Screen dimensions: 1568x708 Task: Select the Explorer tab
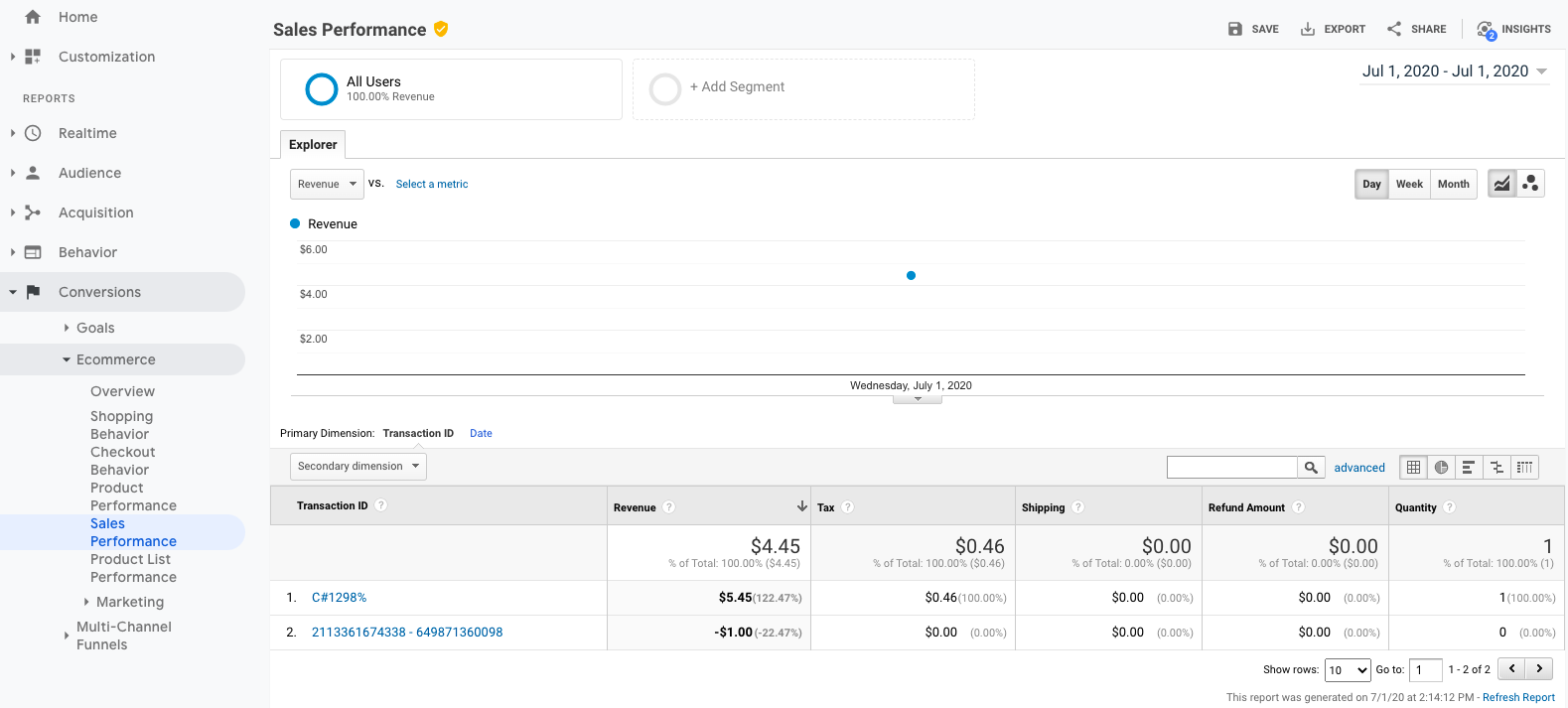pyautogui.click(x=313, y=144)
